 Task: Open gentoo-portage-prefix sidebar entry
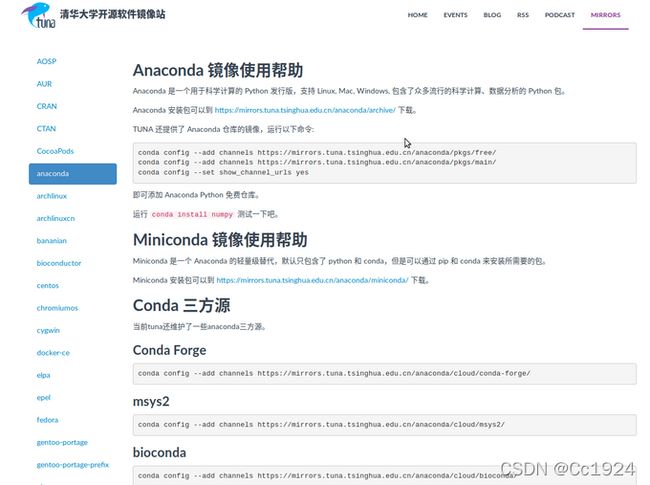(73, 465)
